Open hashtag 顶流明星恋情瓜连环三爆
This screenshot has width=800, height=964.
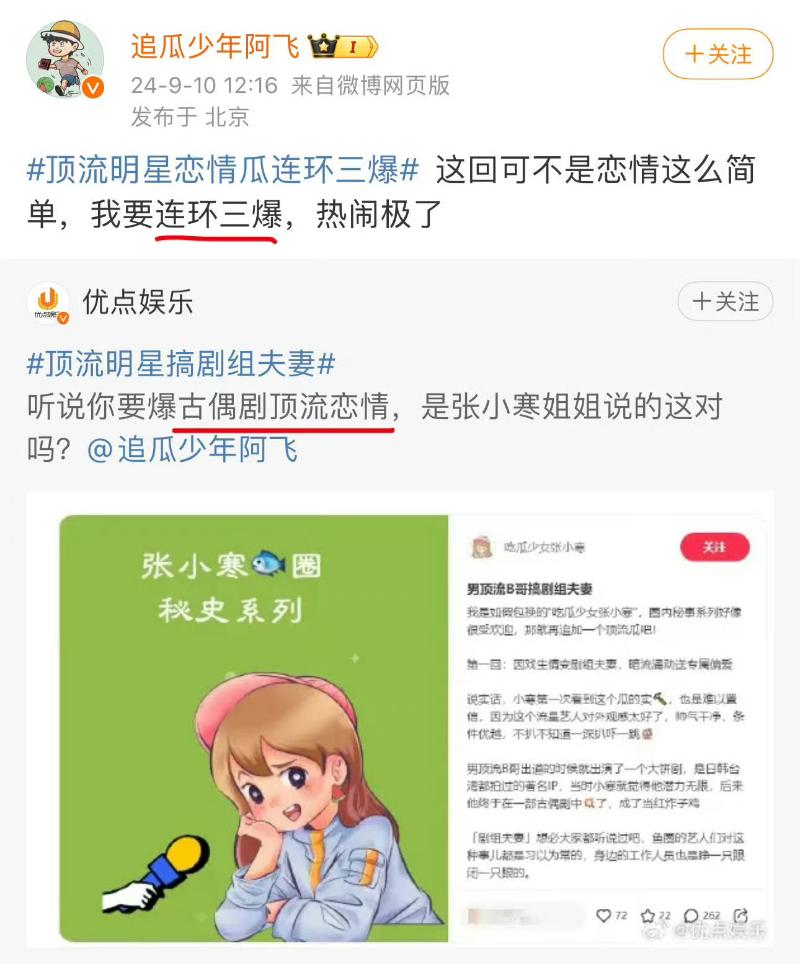[223, 170]
